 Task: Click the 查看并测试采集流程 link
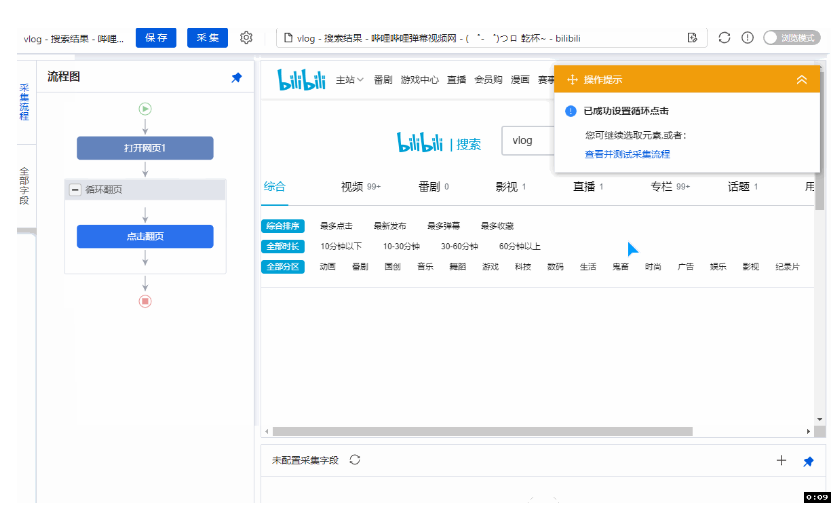pyautogui.click(x=627, y=154)
